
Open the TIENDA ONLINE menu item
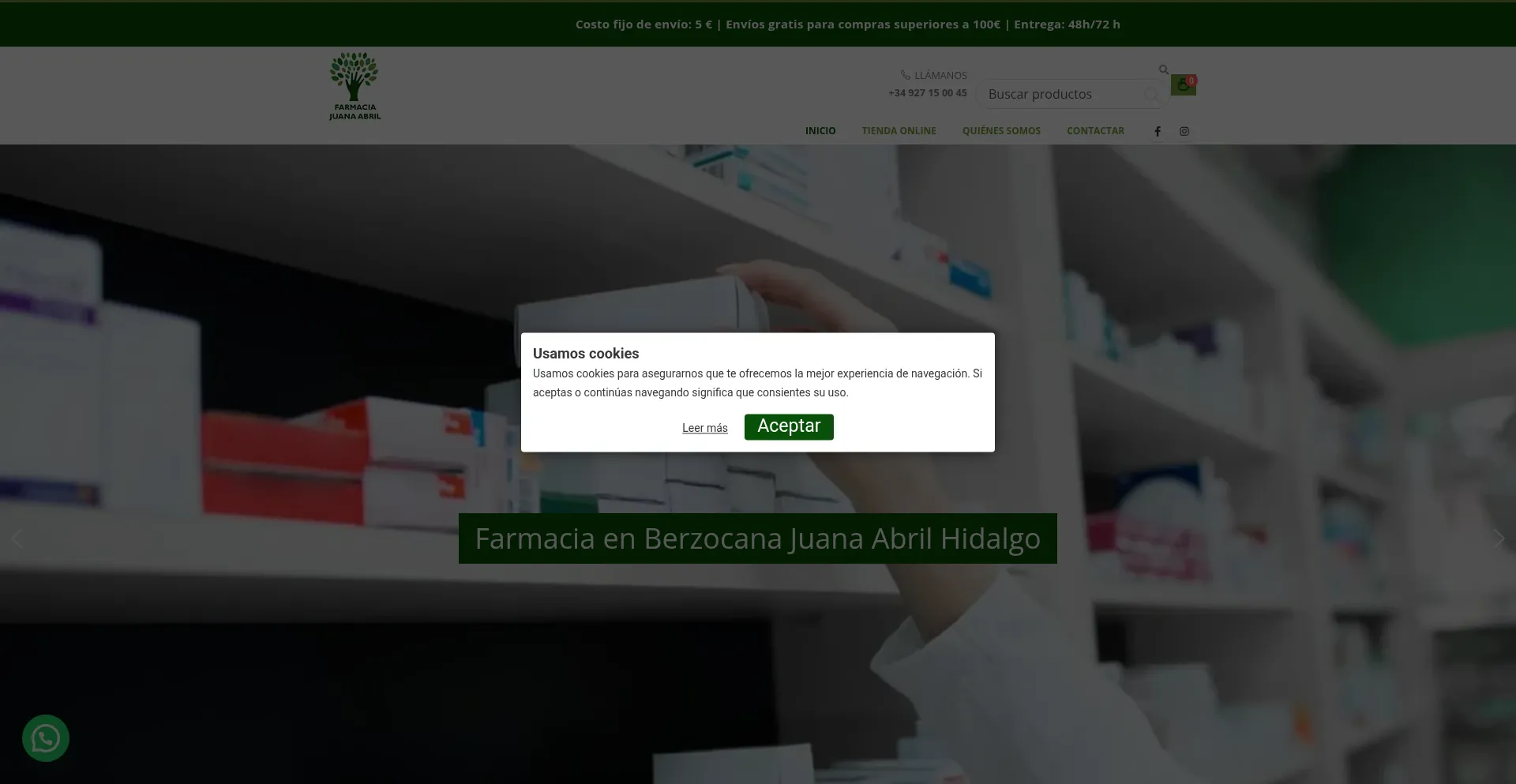pos(899,131)
